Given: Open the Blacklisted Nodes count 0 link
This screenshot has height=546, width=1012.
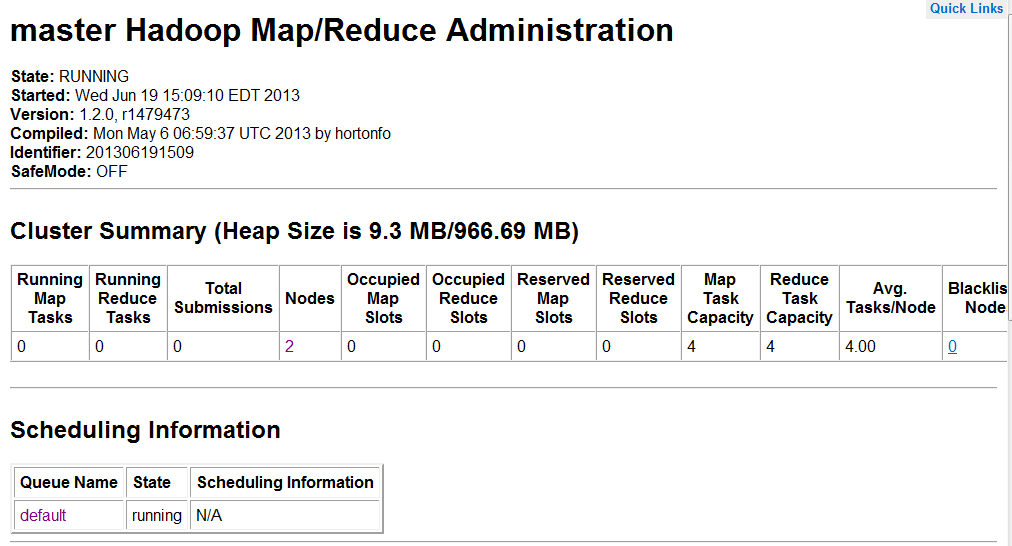Looking at the screenshot, I should pos(952,347).
